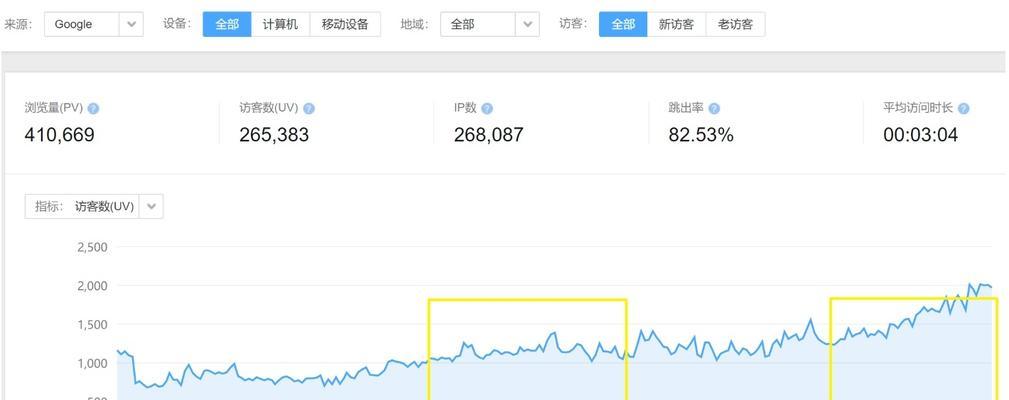Open the 指标 访客数(UV) dropdown
The image size is (1009, 400).
pos(94,206)
